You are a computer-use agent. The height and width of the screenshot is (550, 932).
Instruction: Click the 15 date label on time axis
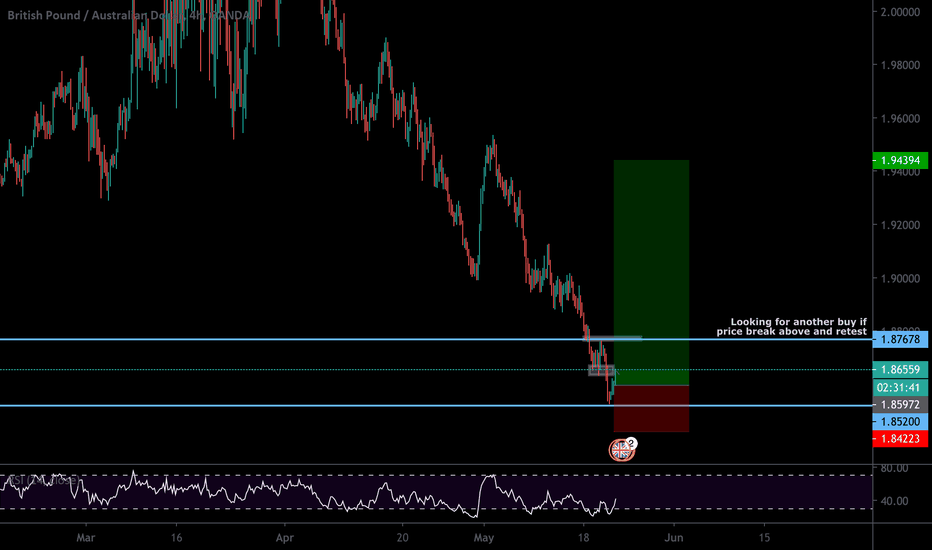(x=764, y=538)
